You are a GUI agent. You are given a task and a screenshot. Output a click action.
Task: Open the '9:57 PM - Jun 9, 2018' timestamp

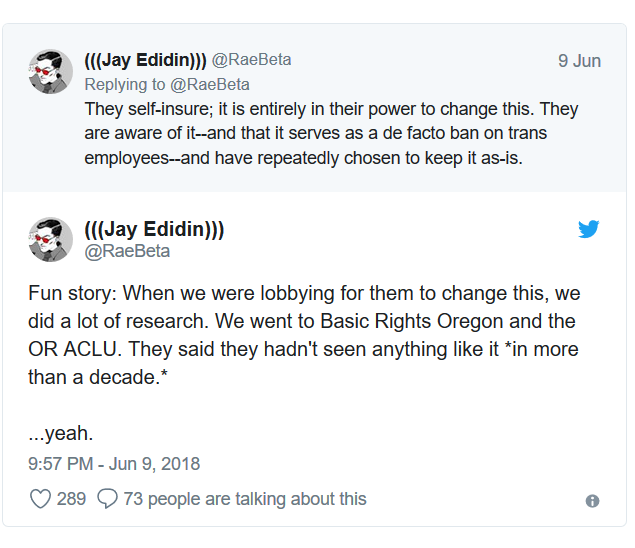(x=114, y=464)
